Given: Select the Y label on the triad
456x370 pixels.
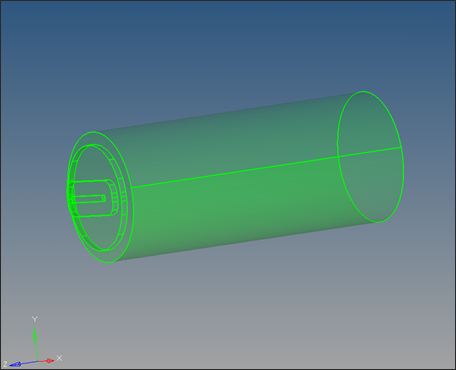Looking at the screenshot, I should pyautogui.click(x=35, y=319).
